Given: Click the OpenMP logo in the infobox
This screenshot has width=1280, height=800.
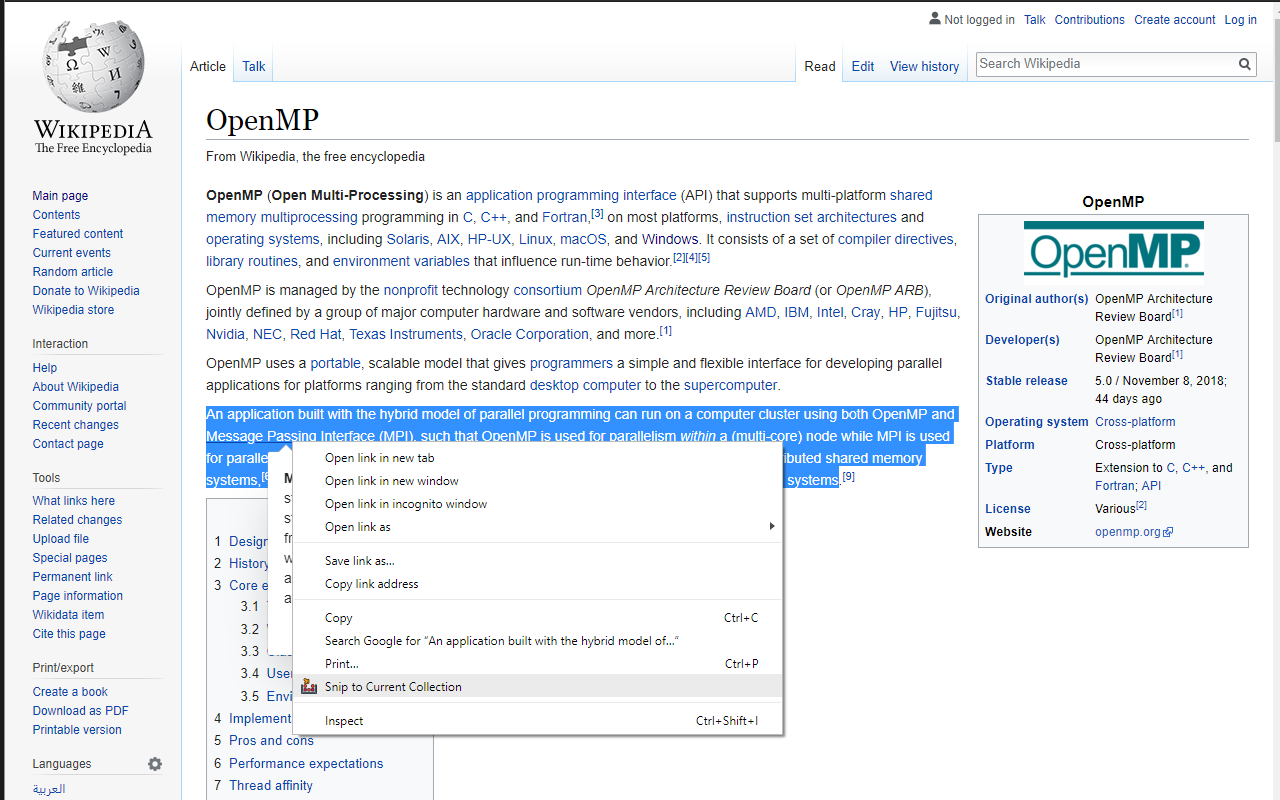Looking at the screenshot, I should coord(1113,248).
